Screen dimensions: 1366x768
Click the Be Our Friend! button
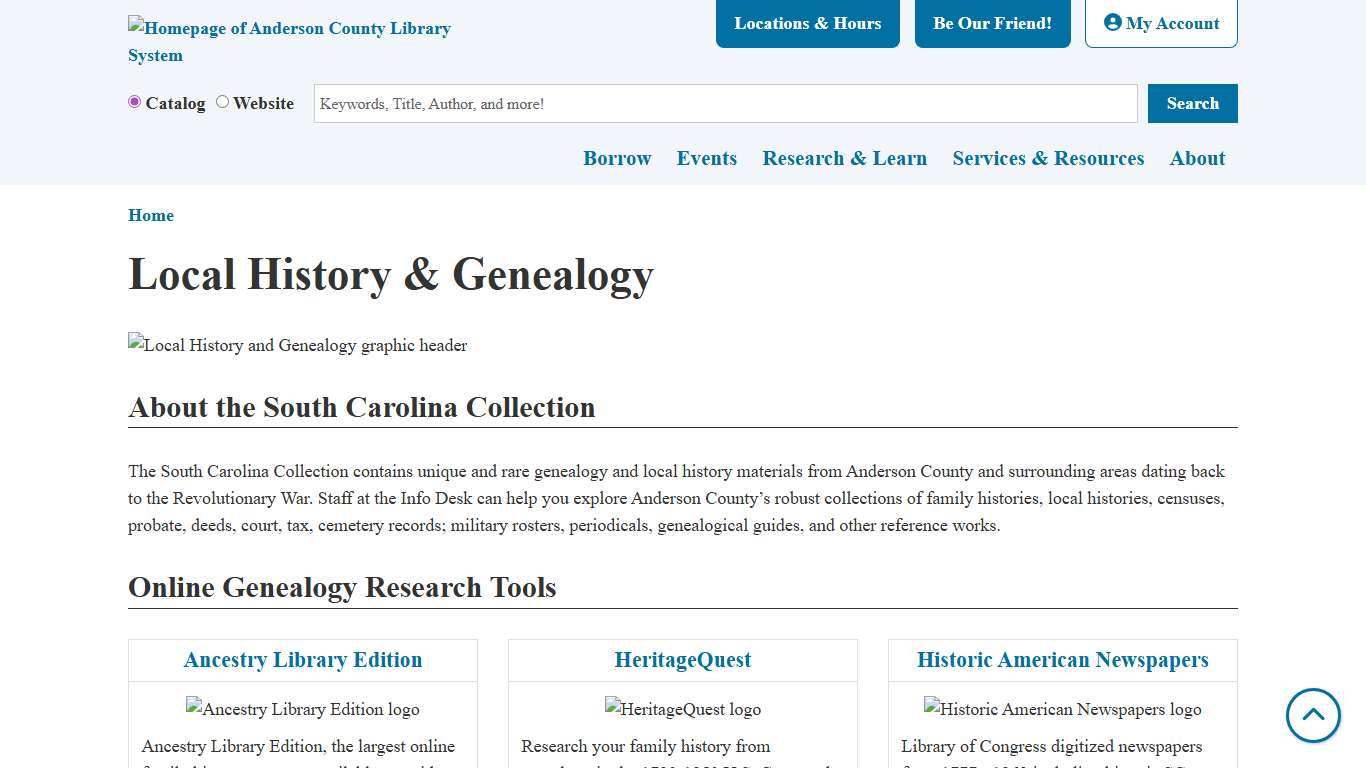coord(992,23)
